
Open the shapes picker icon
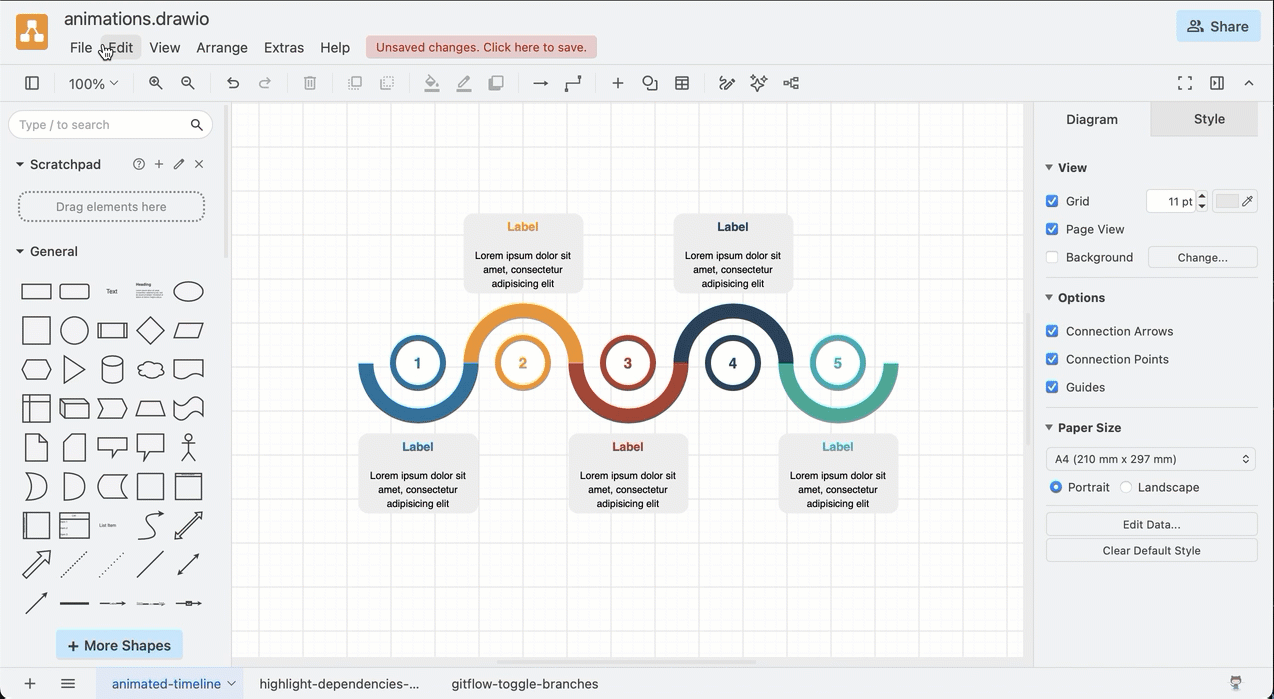coord(650,83)
